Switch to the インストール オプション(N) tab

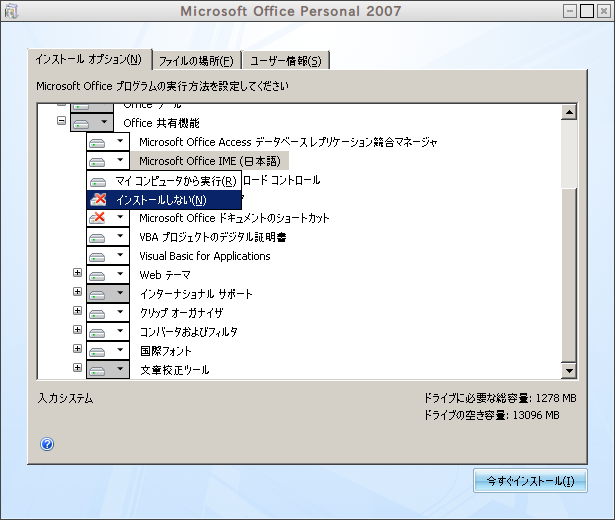pos(89,60)
